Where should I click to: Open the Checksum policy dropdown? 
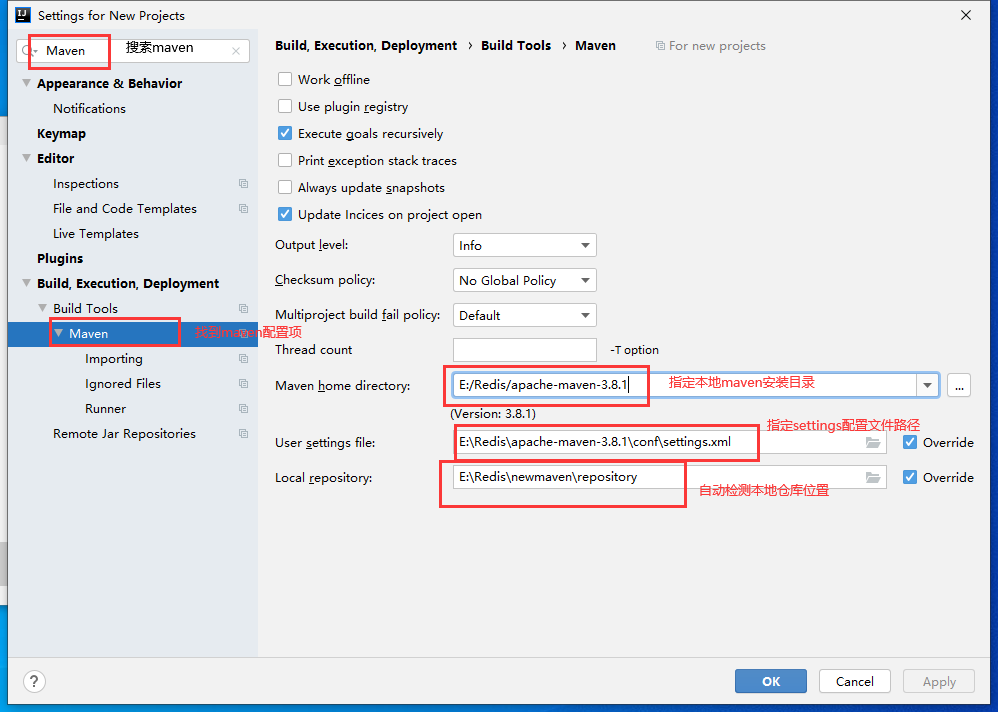pyautogui.click(x=524, y=280)
